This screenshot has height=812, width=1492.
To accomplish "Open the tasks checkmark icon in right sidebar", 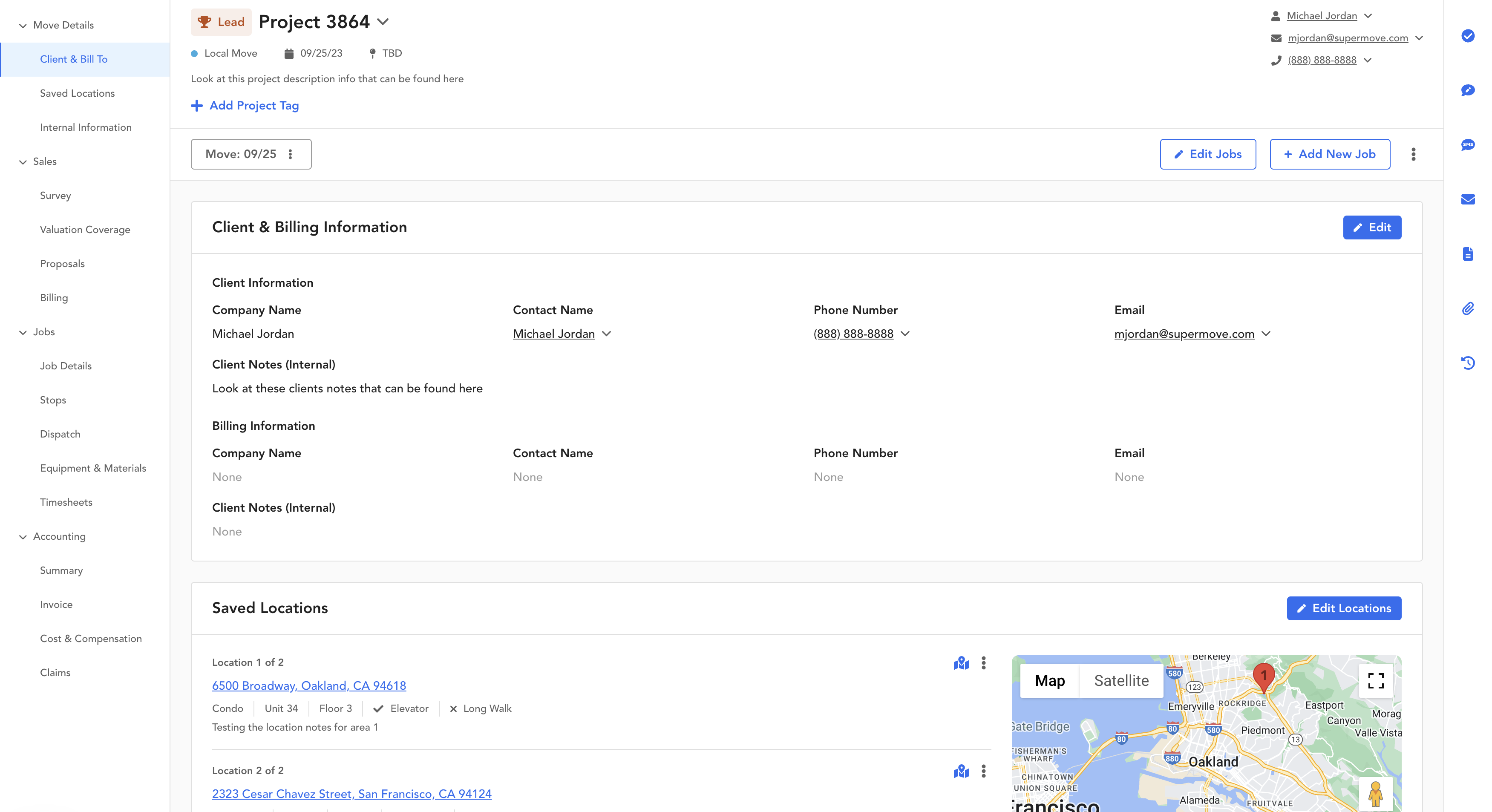I will tap(1468, 36).
